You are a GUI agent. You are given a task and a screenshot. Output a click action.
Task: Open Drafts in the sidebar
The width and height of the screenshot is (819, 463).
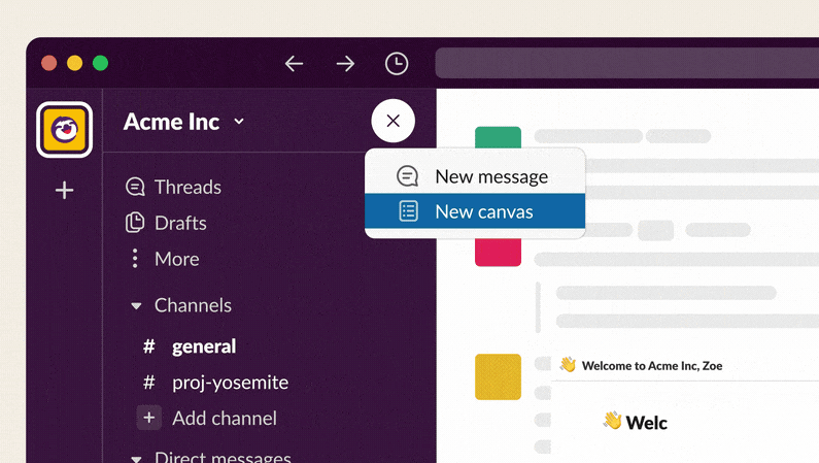[x=180, y=223]
